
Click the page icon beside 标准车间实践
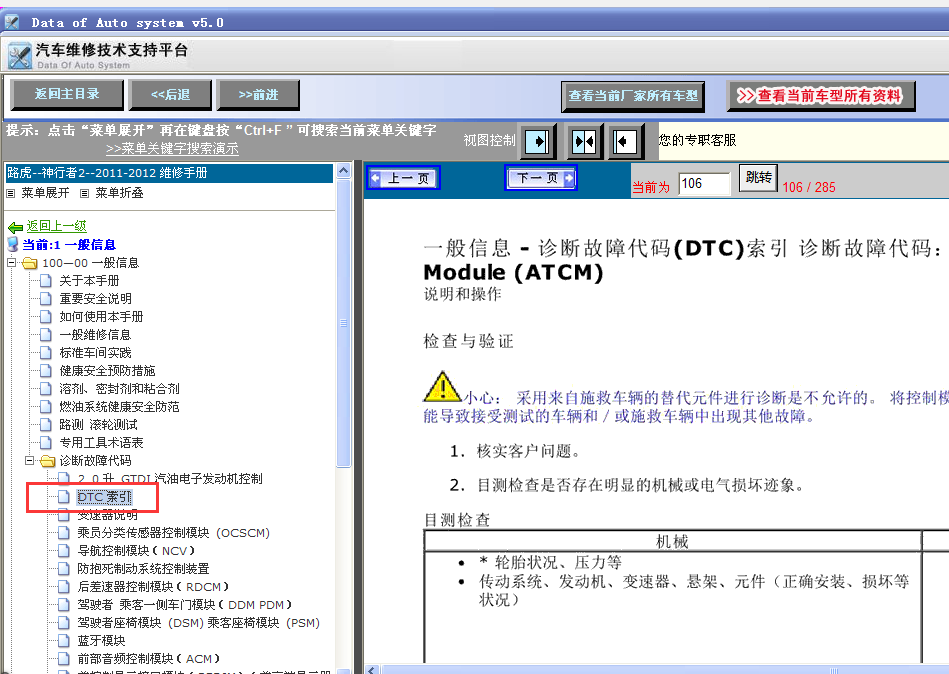click(45, 352)
